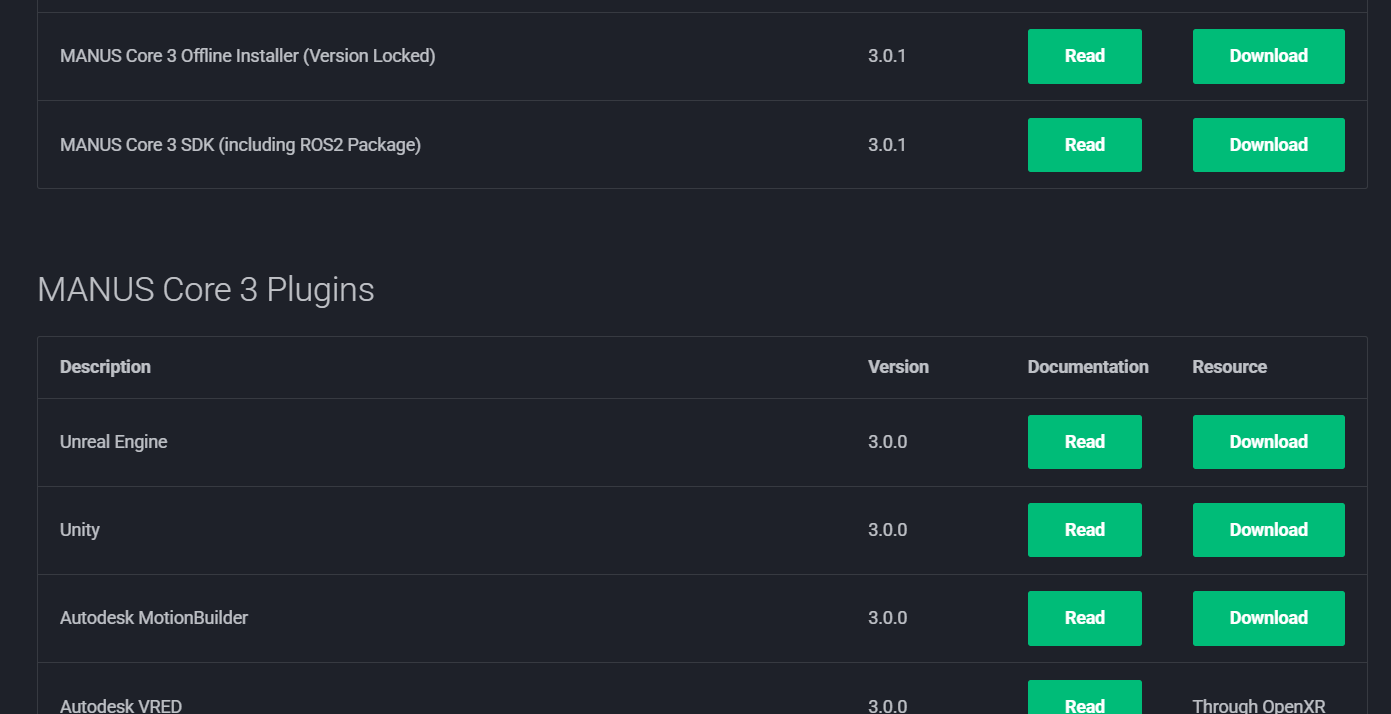Open the Unity plugin Read button

[x=1084, y=530]
